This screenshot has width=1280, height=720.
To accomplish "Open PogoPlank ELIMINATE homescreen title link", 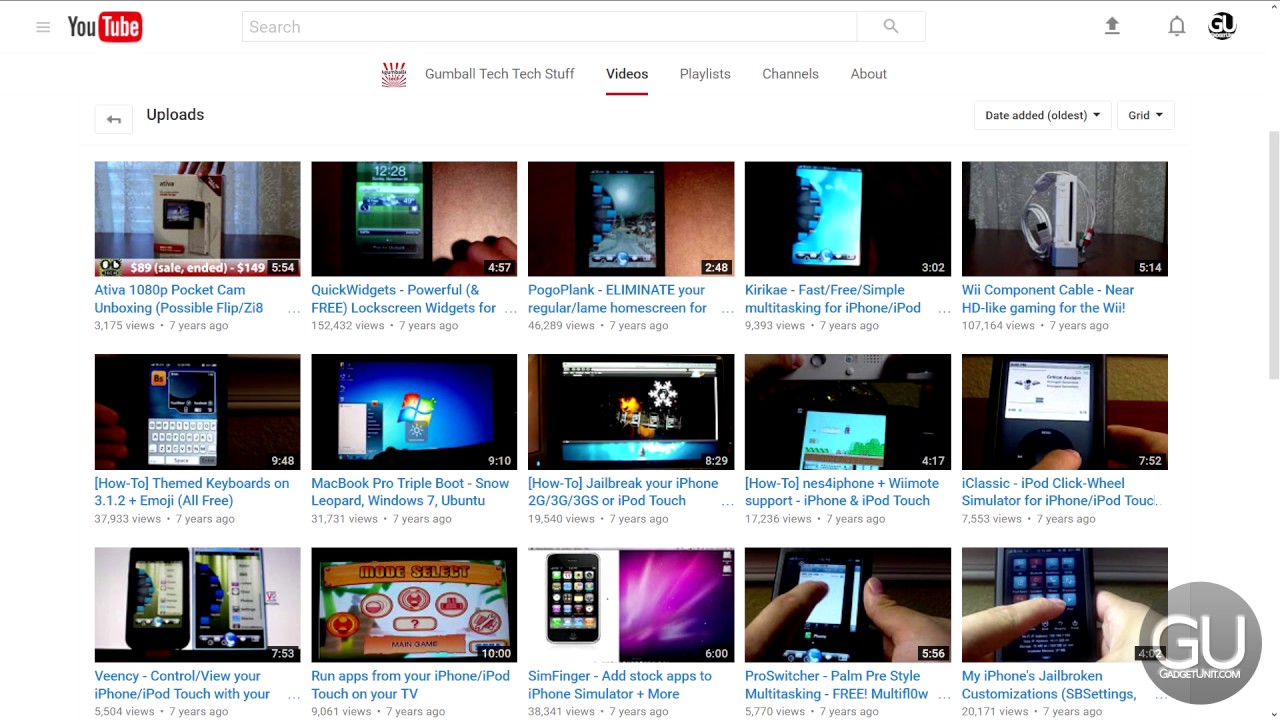I will click(618, 299).
